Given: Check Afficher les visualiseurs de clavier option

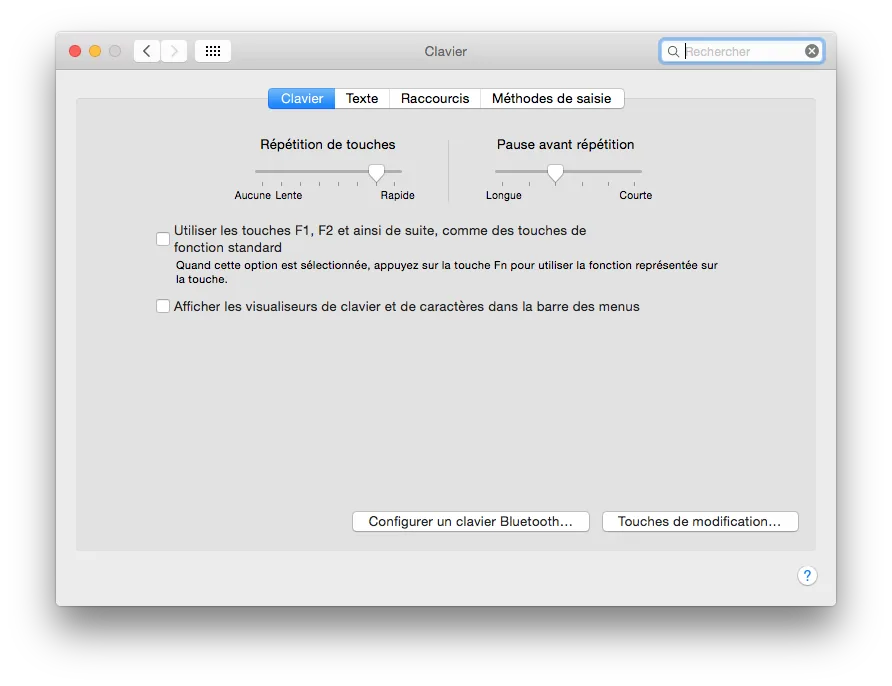Looking at the screenshot, I should (163, 306).
